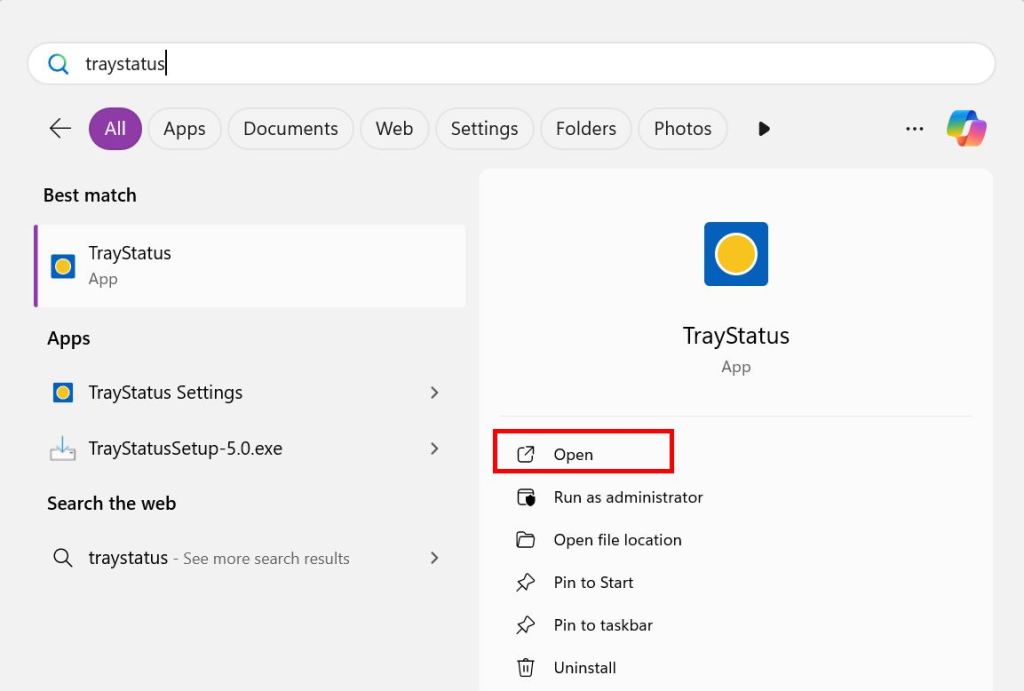Click the TrayStatus title in the details pane
1024x691 pixels.
coord(736,336)
